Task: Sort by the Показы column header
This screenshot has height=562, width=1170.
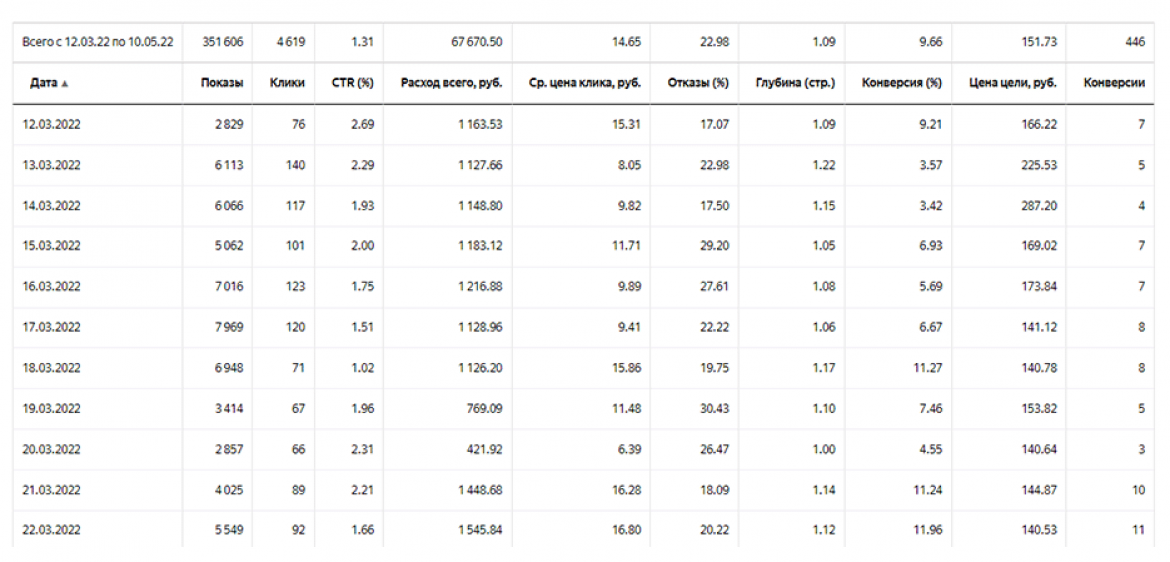Action: pyautogui.click(x=221, y=83)
